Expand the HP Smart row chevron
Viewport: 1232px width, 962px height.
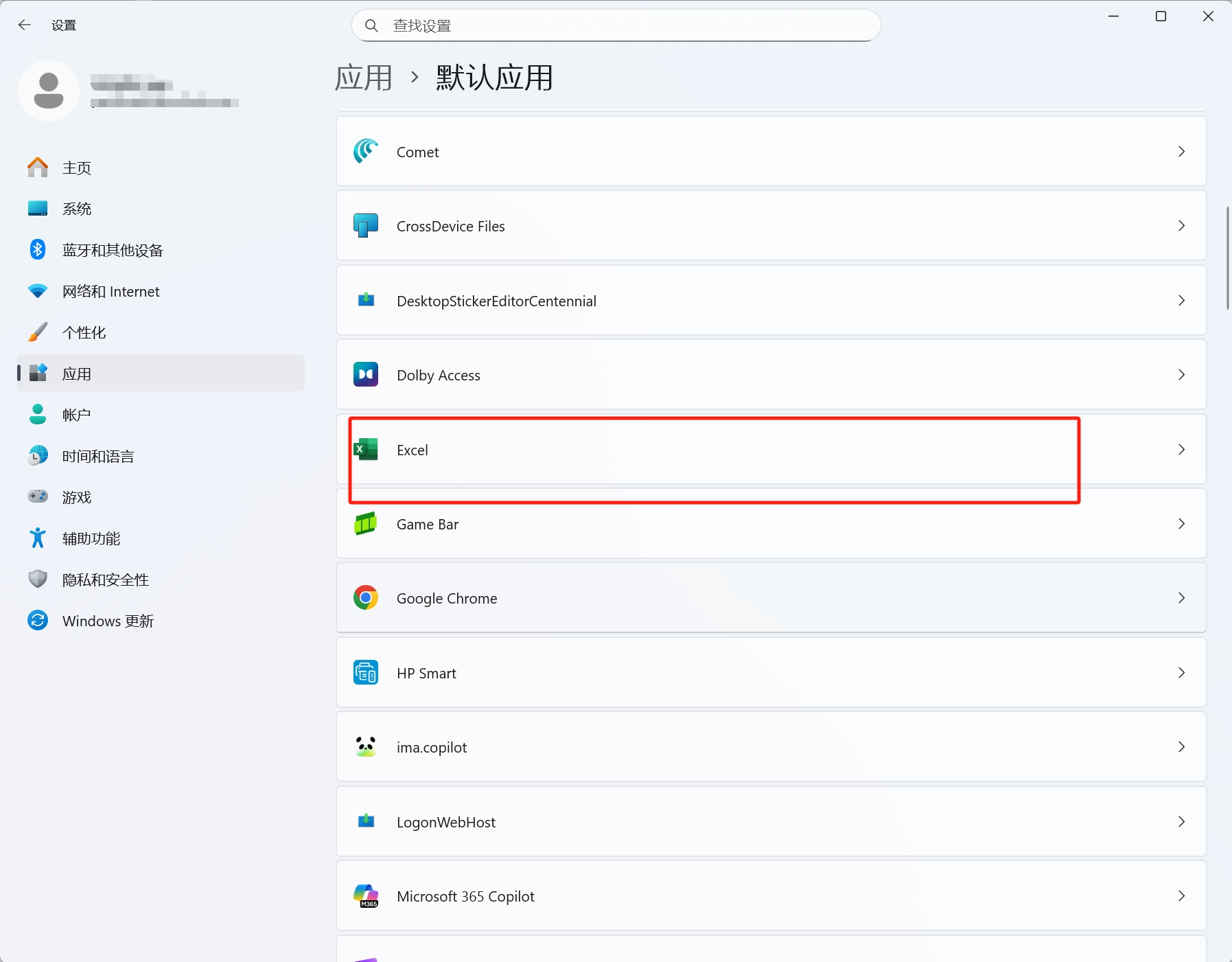(1181, 672)
